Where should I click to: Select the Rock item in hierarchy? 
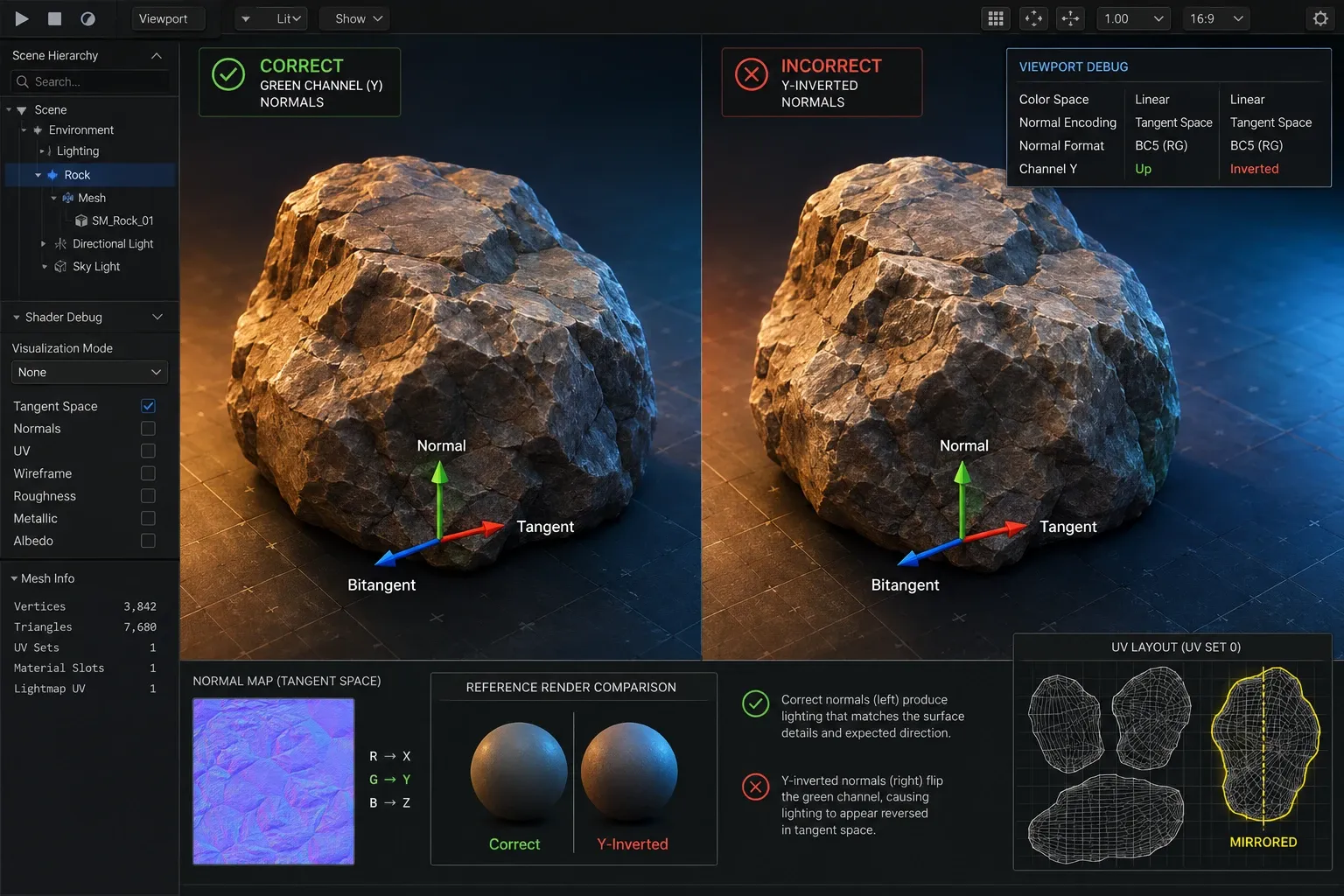91,175
